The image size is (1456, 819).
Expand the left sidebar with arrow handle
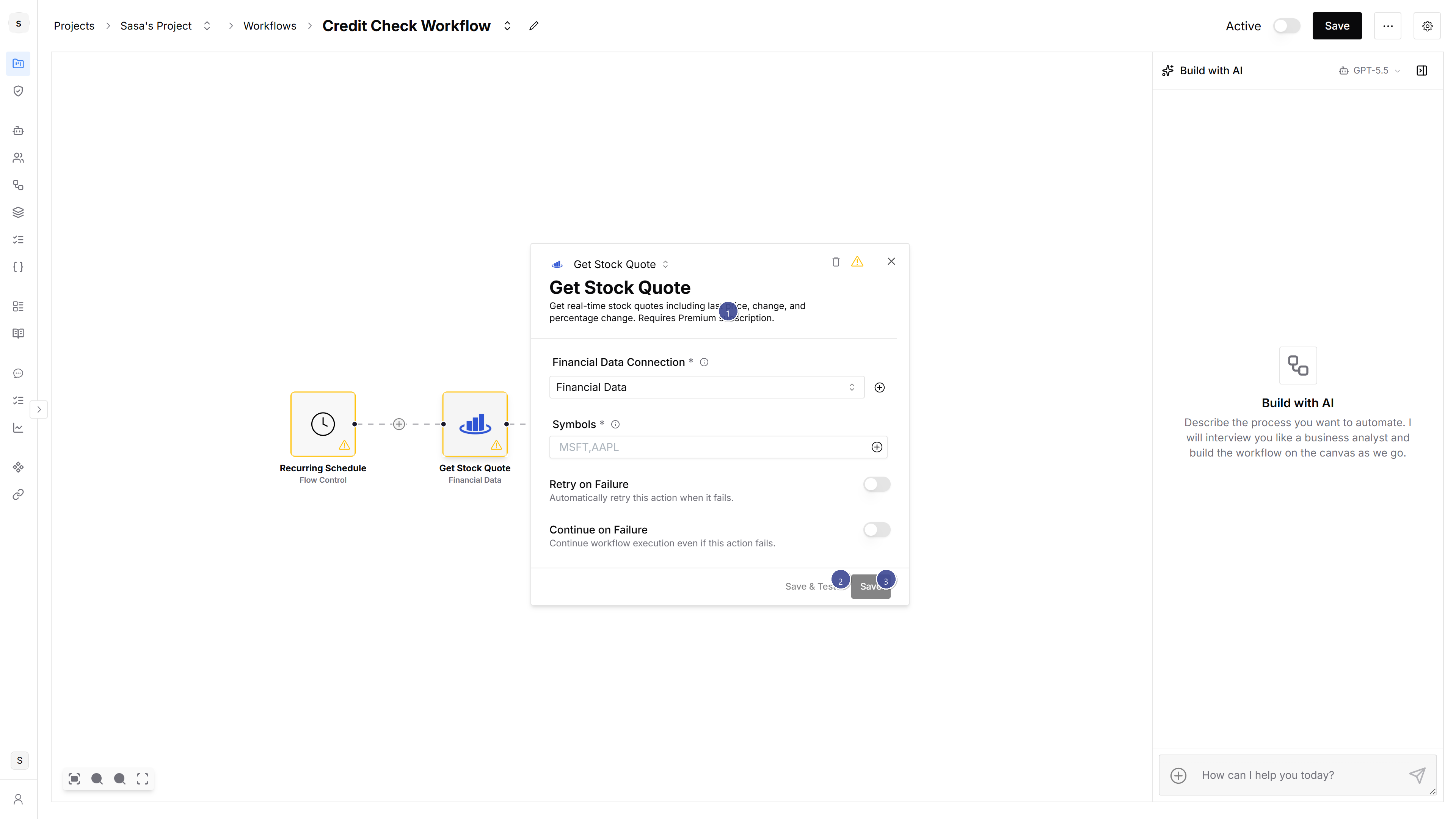(x=39, y=409)
